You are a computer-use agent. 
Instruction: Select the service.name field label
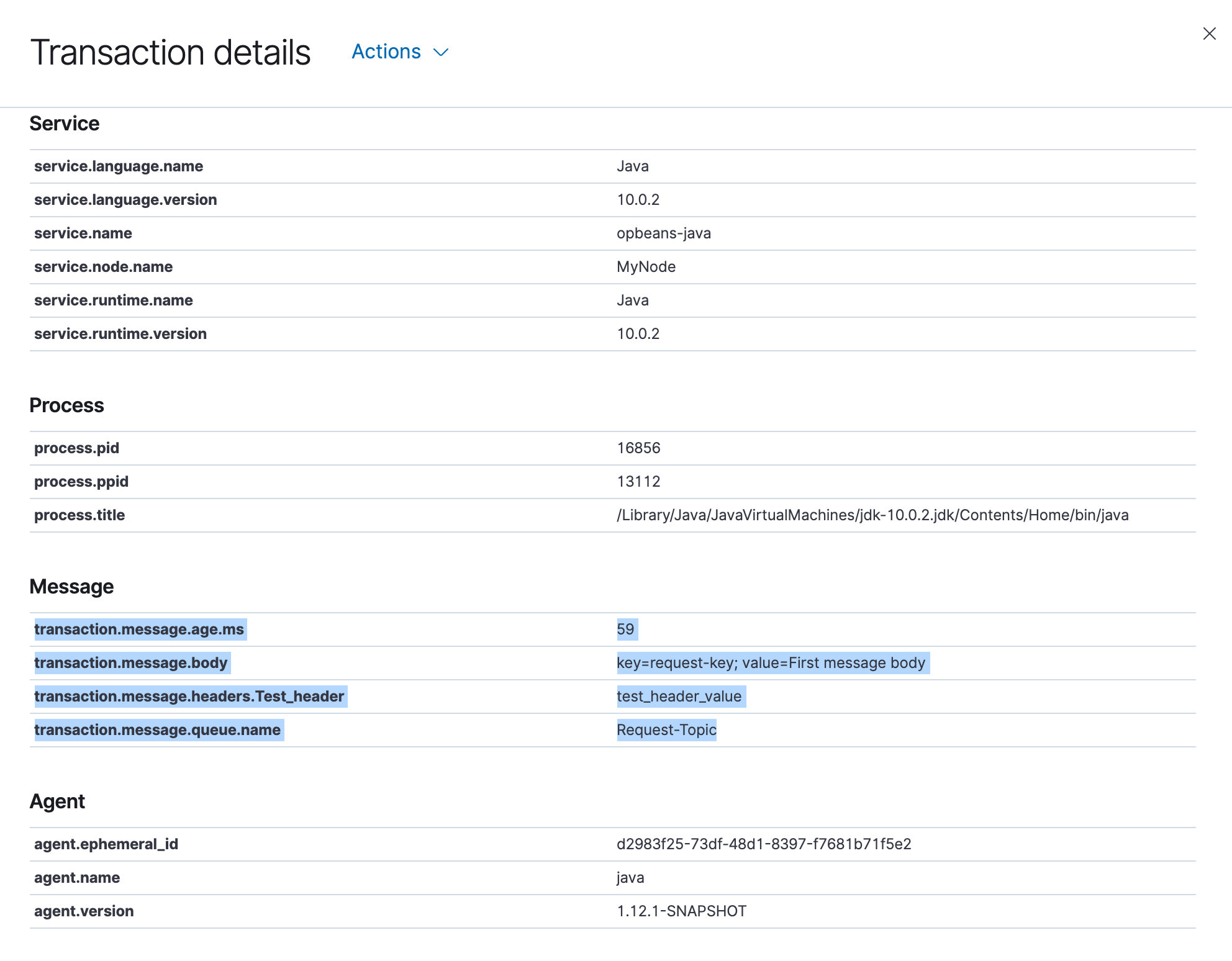tap(83, 233)
